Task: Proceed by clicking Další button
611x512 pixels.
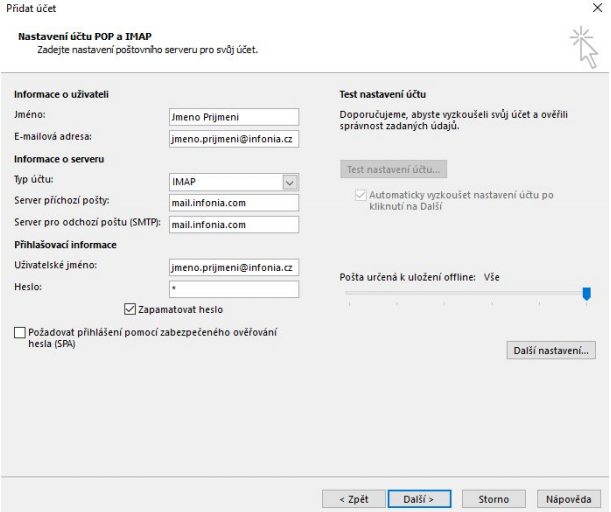Action: 417,499
